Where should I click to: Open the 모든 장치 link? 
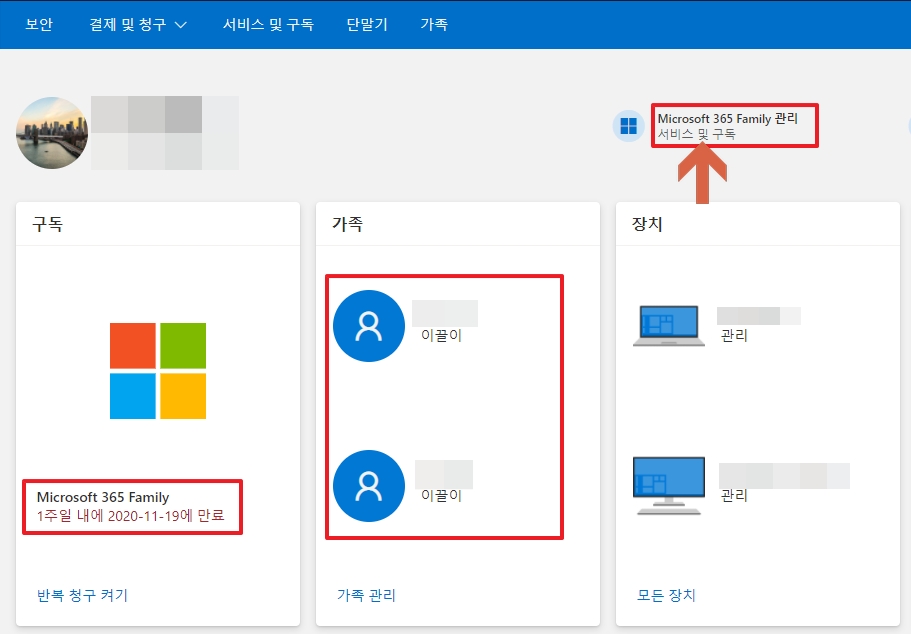pyautogui.click(x=666, y=595)
